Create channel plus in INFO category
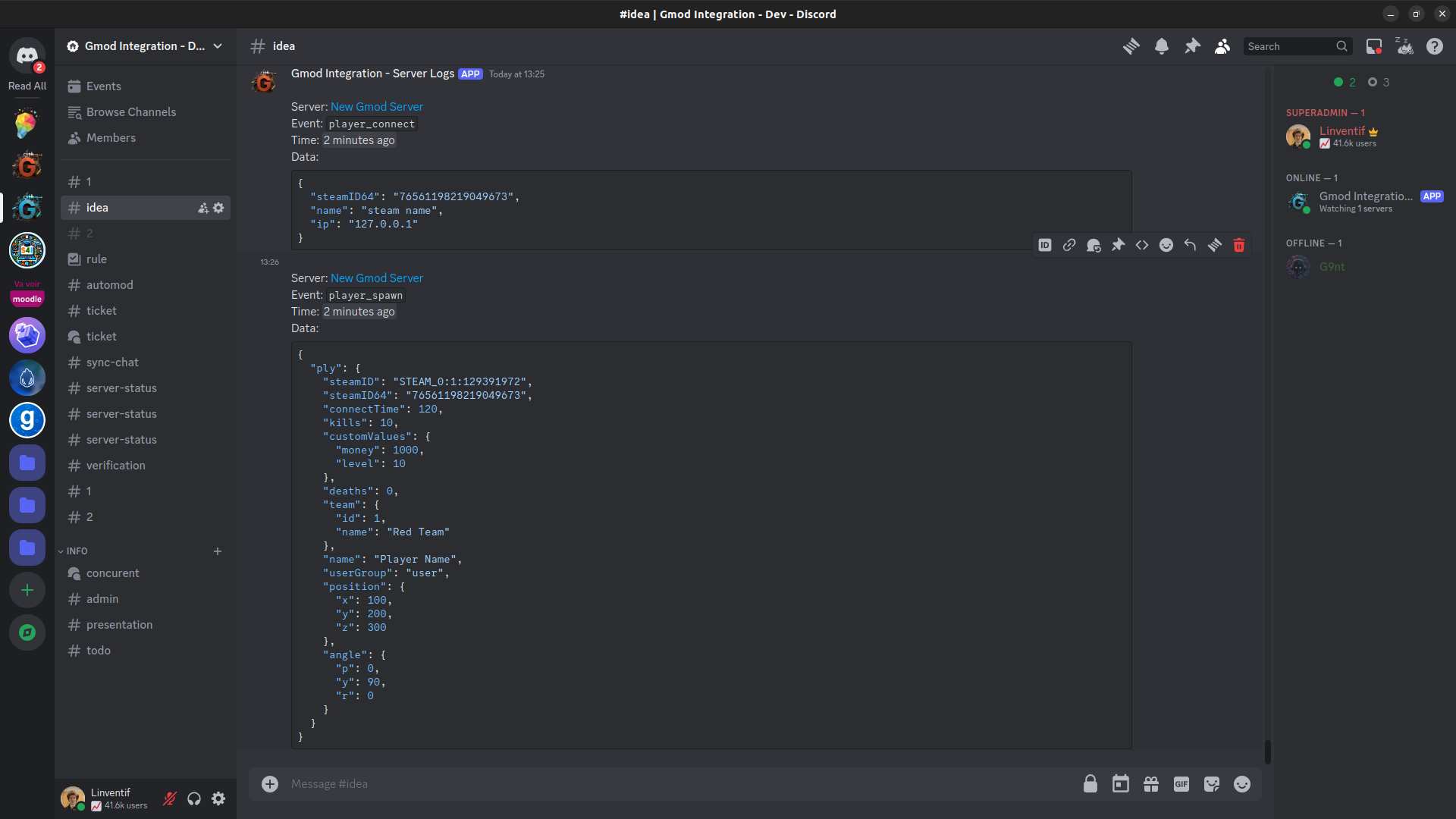Image resolution: width=1456 pixels, height=819 pixels. pyautogui.click(x=218, y=551)
